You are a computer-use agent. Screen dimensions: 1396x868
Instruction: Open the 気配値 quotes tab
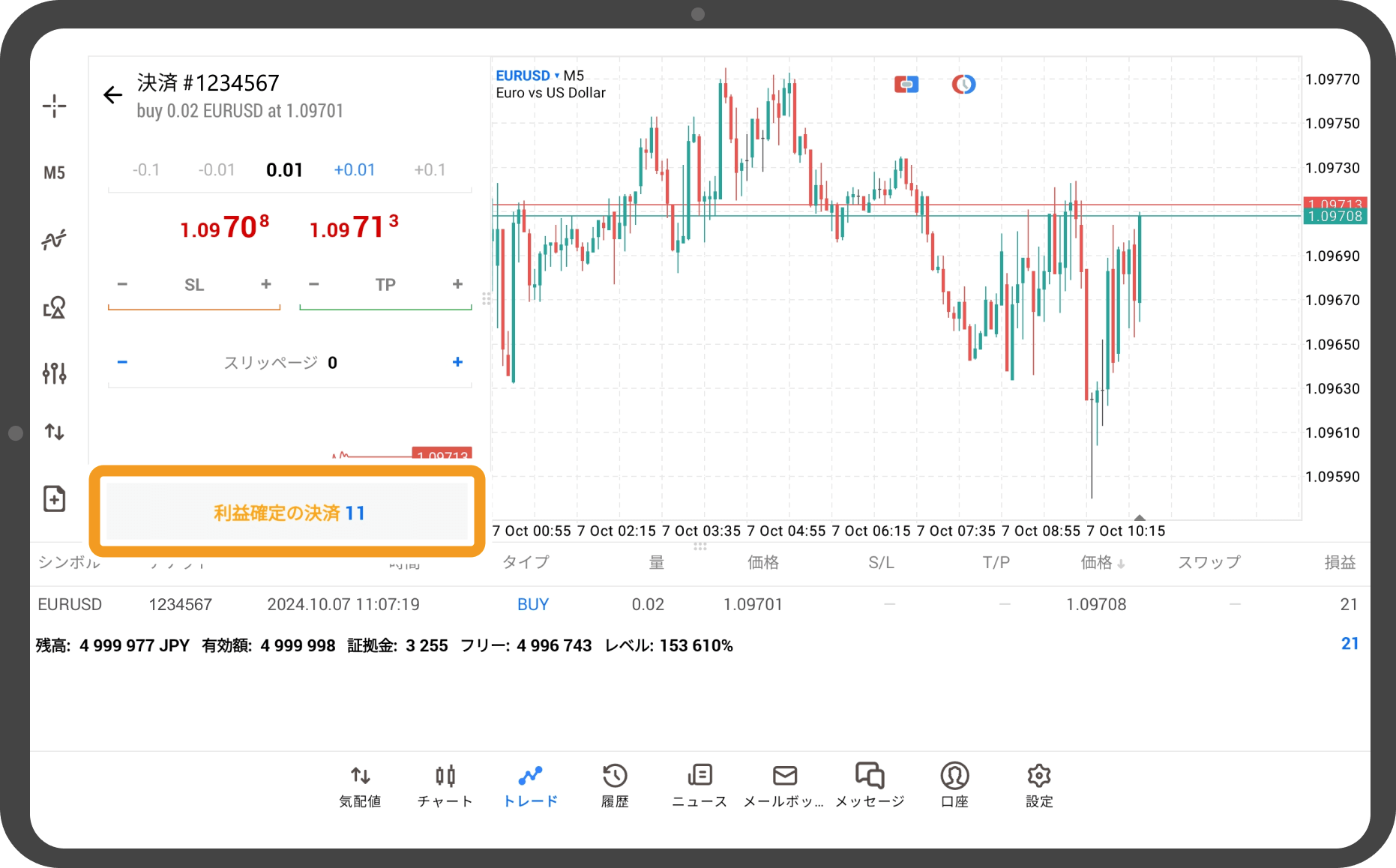[360, 786]
